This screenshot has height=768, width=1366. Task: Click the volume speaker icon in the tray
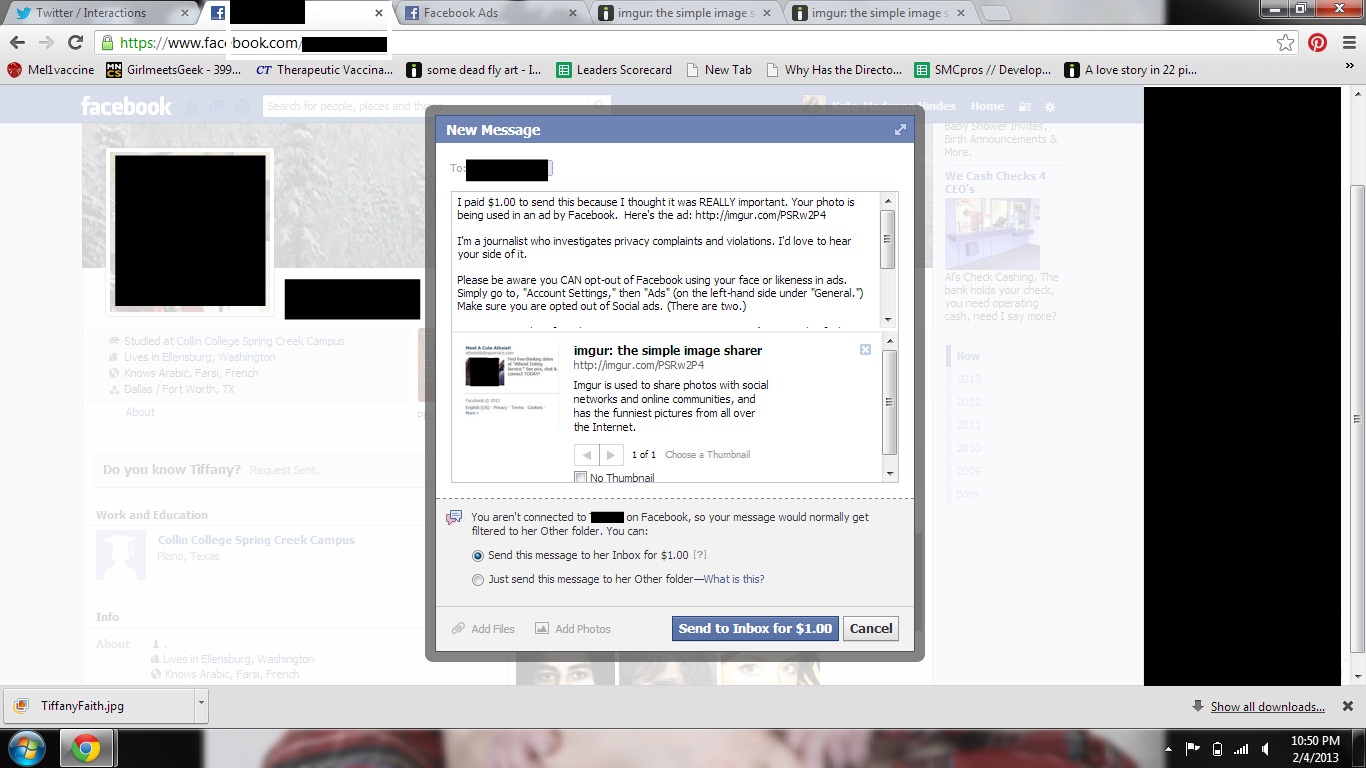click(1267, 749)
